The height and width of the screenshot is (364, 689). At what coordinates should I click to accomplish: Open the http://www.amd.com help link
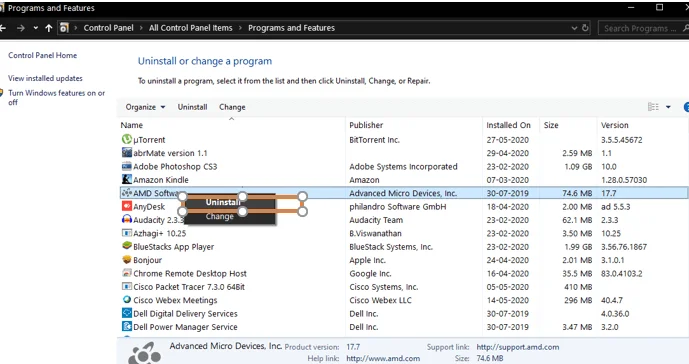tap(383, 358)
